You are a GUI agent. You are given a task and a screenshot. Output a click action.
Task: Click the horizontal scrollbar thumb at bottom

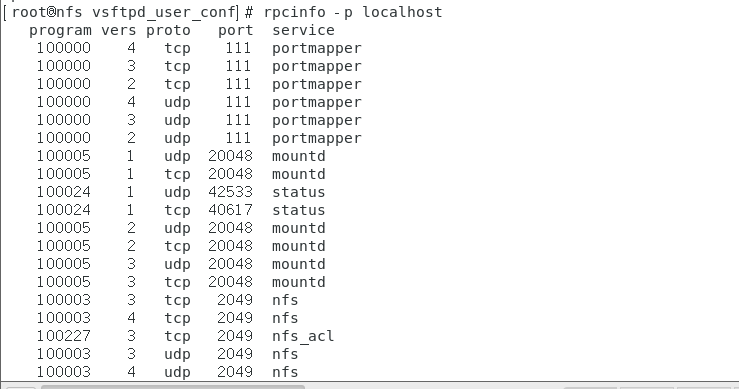(x=172, y=387)
